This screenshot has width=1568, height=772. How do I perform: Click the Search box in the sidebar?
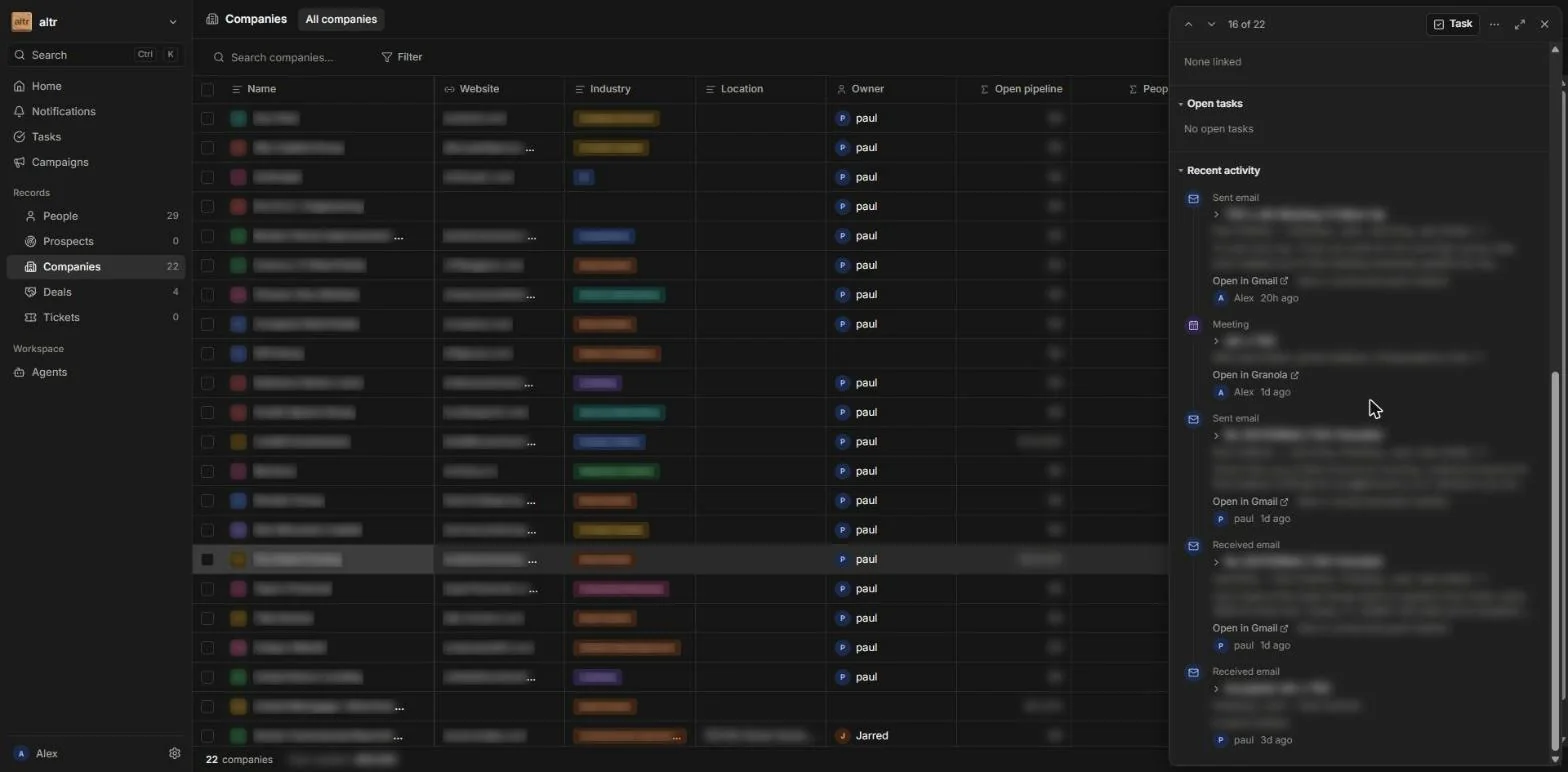tap(94, 55)
